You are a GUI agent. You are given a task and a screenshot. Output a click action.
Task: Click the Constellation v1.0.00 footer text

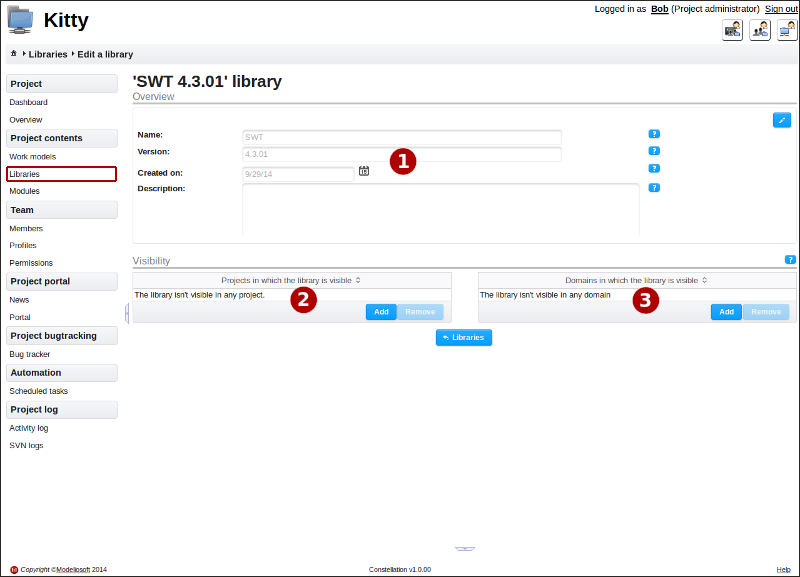400,569
